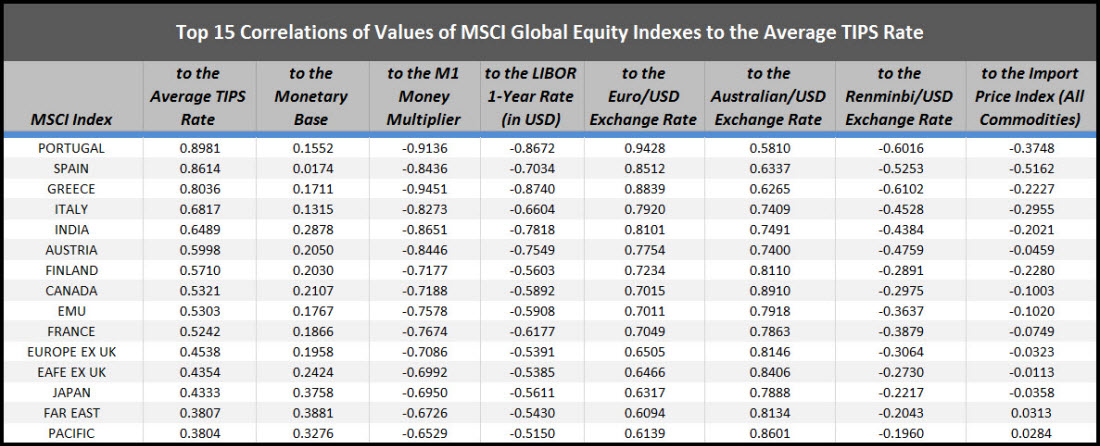The width and height of the screenshot is (1100, 446).
Task: Select the PORTUGAL row label
Action: pyautogui.click(x=74, y=148)
